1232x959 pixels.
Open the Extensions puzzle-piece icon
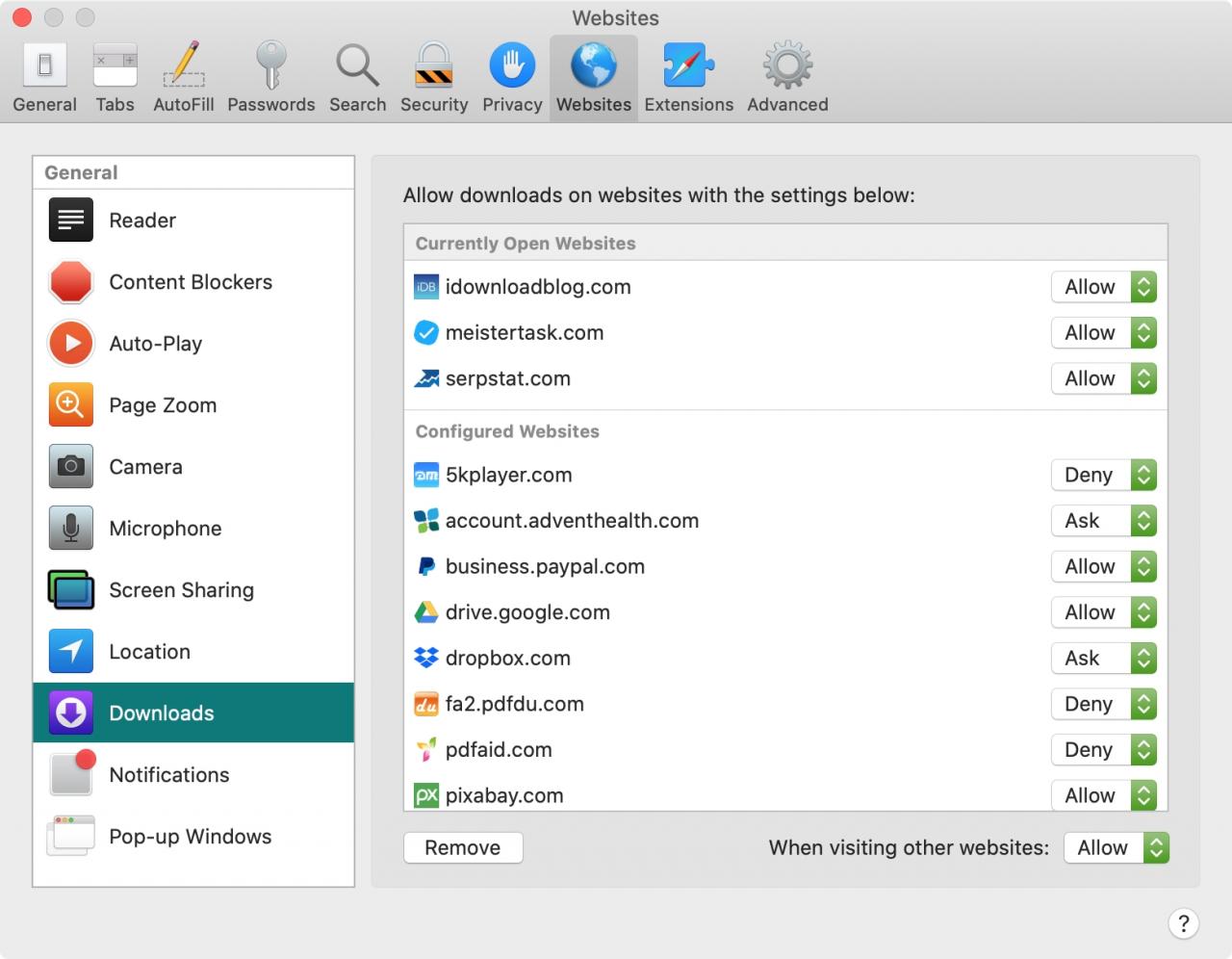point(689,65)
